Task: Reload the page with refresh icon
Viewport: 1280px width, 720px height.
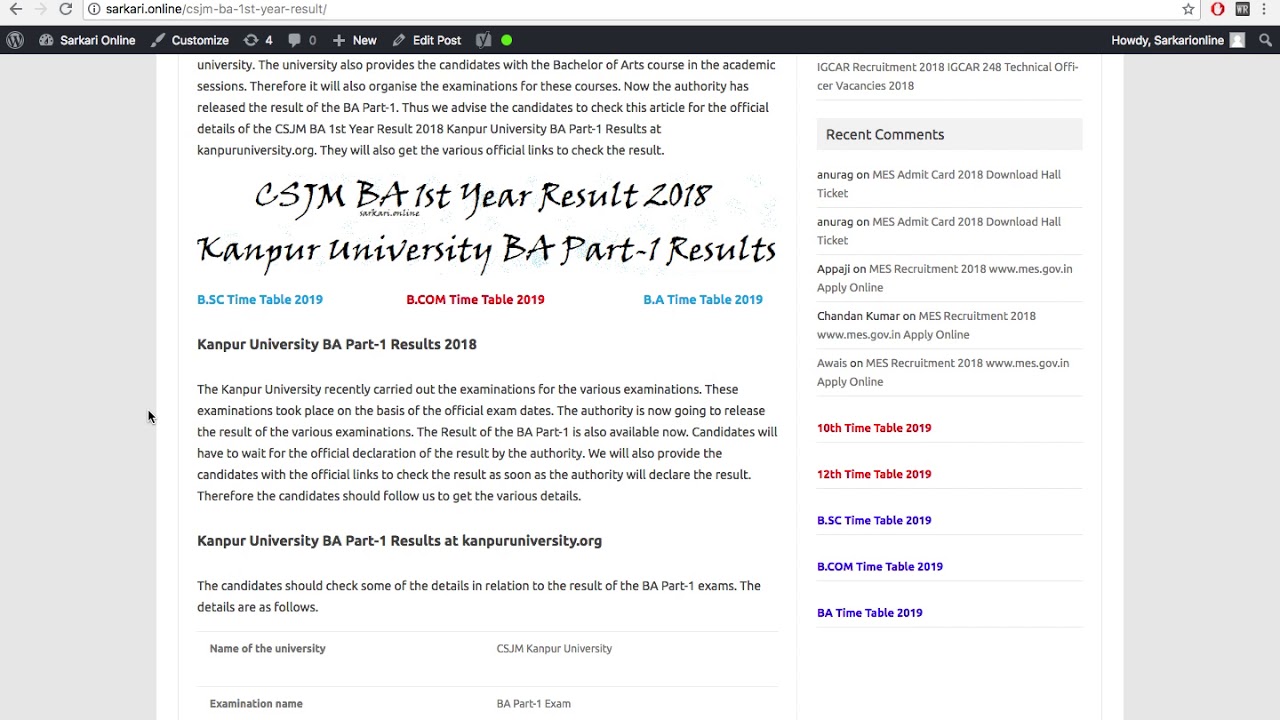Action: point(65,9)
